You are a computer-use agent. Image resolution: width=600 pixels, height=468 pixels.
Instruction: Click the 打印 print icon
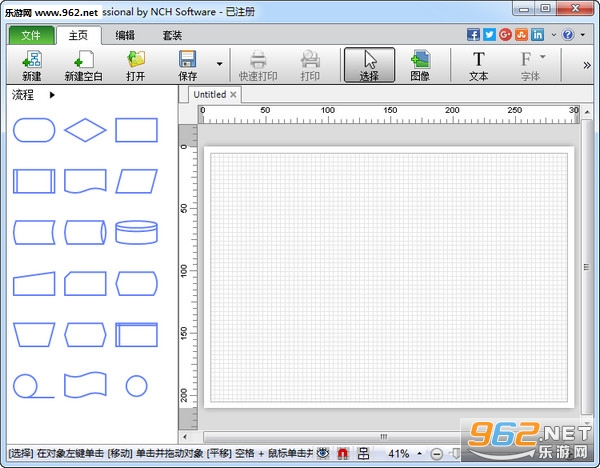(310, 65)
